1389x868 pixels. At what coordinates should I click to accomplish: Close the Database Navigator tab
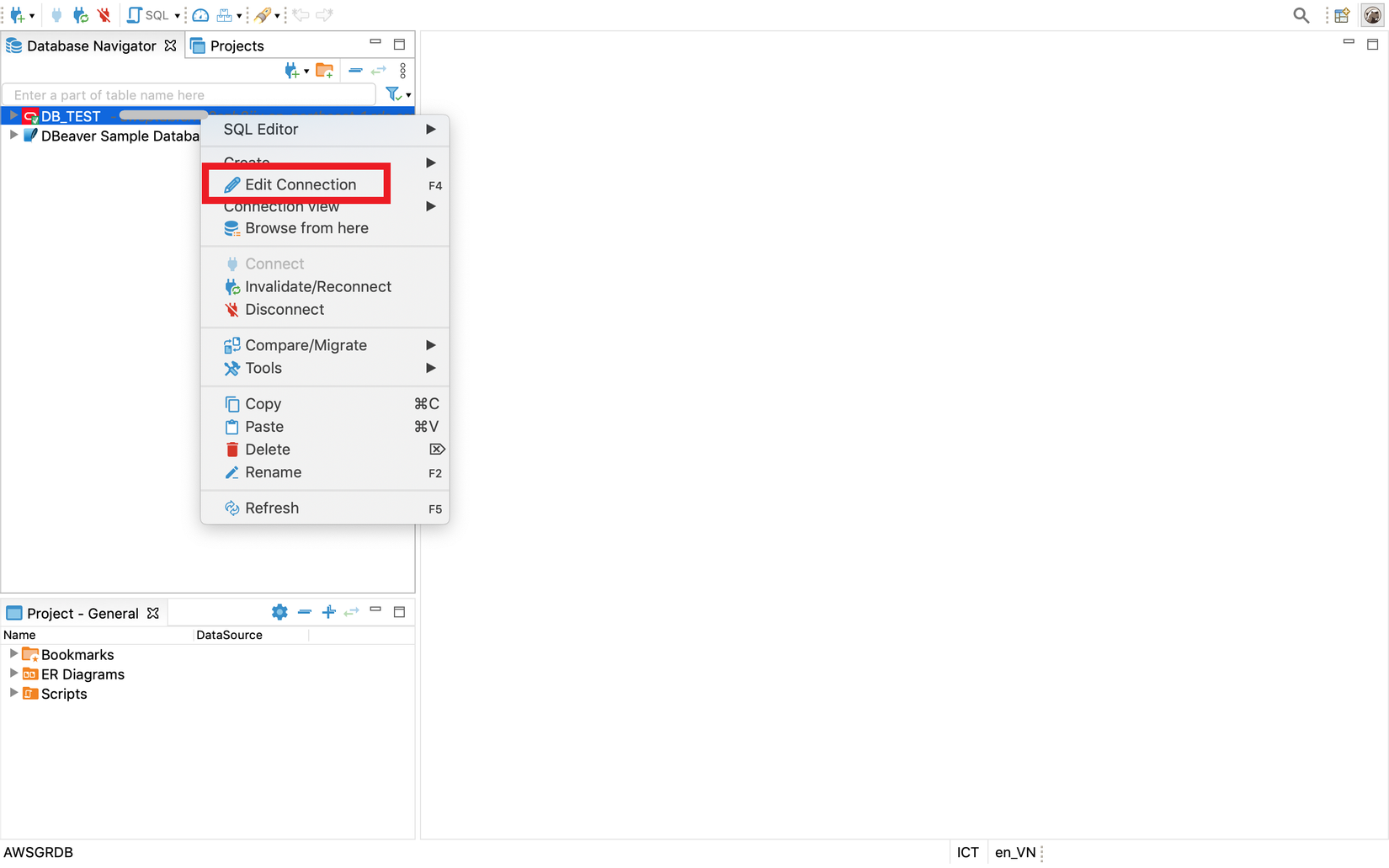[171, 45]
